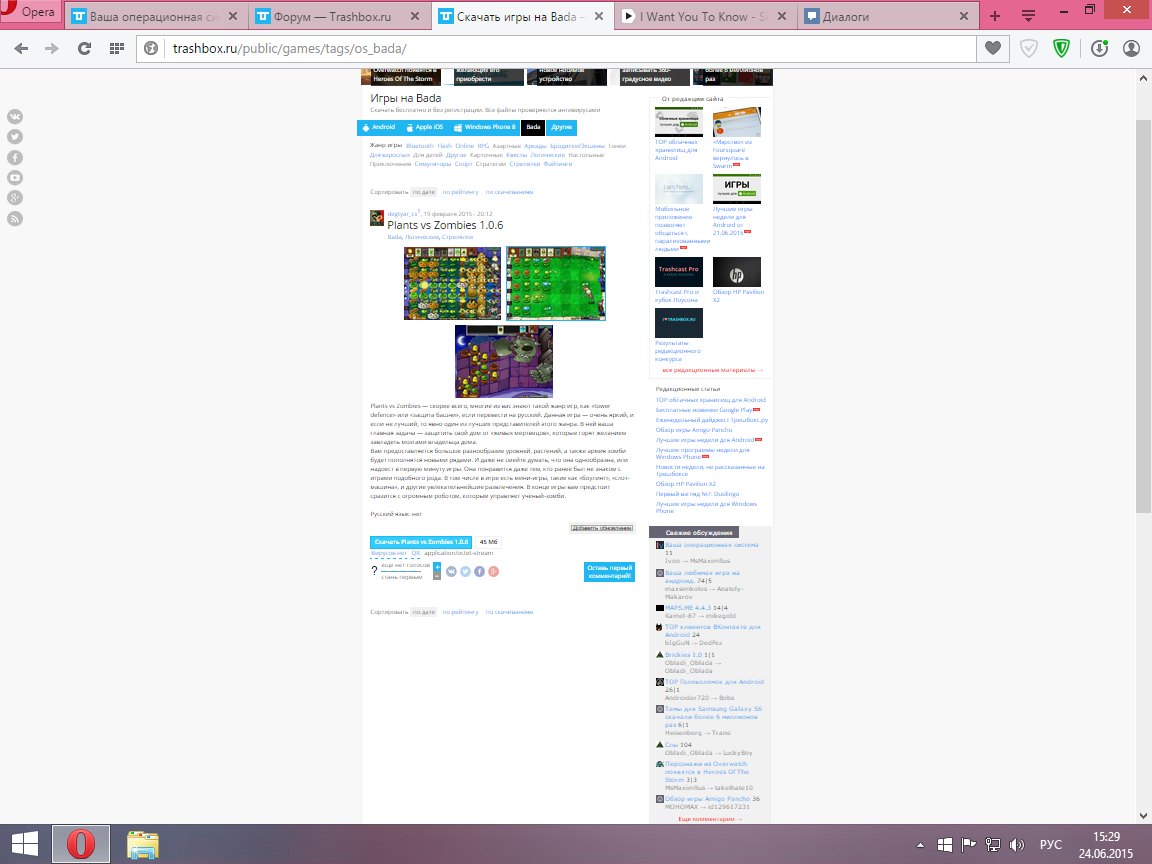Filter games by Bluetooth genre
The height and width of the screenshot is (864, 1152).
pos(420,146)
